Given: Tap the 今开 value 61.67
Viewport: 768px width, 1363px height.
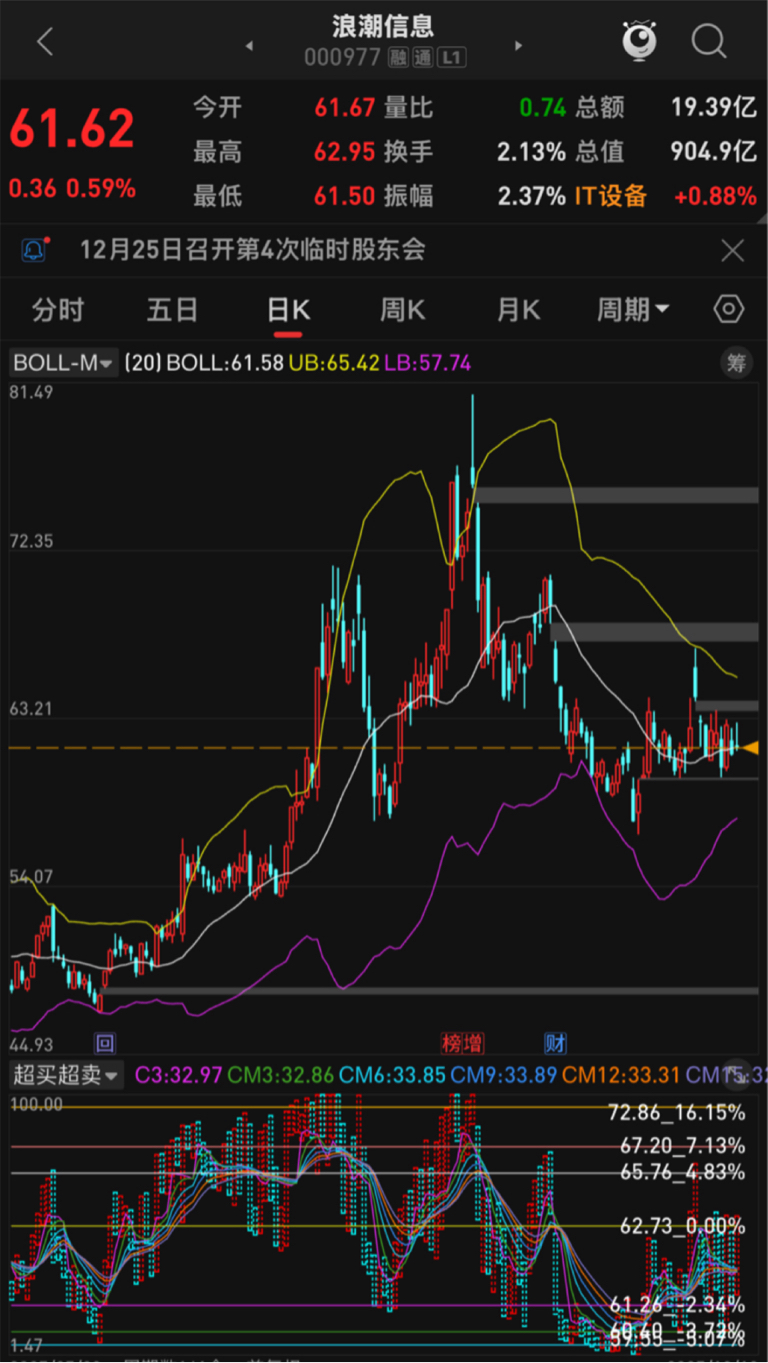Looking at the screenshot, I should pos(345,107).
